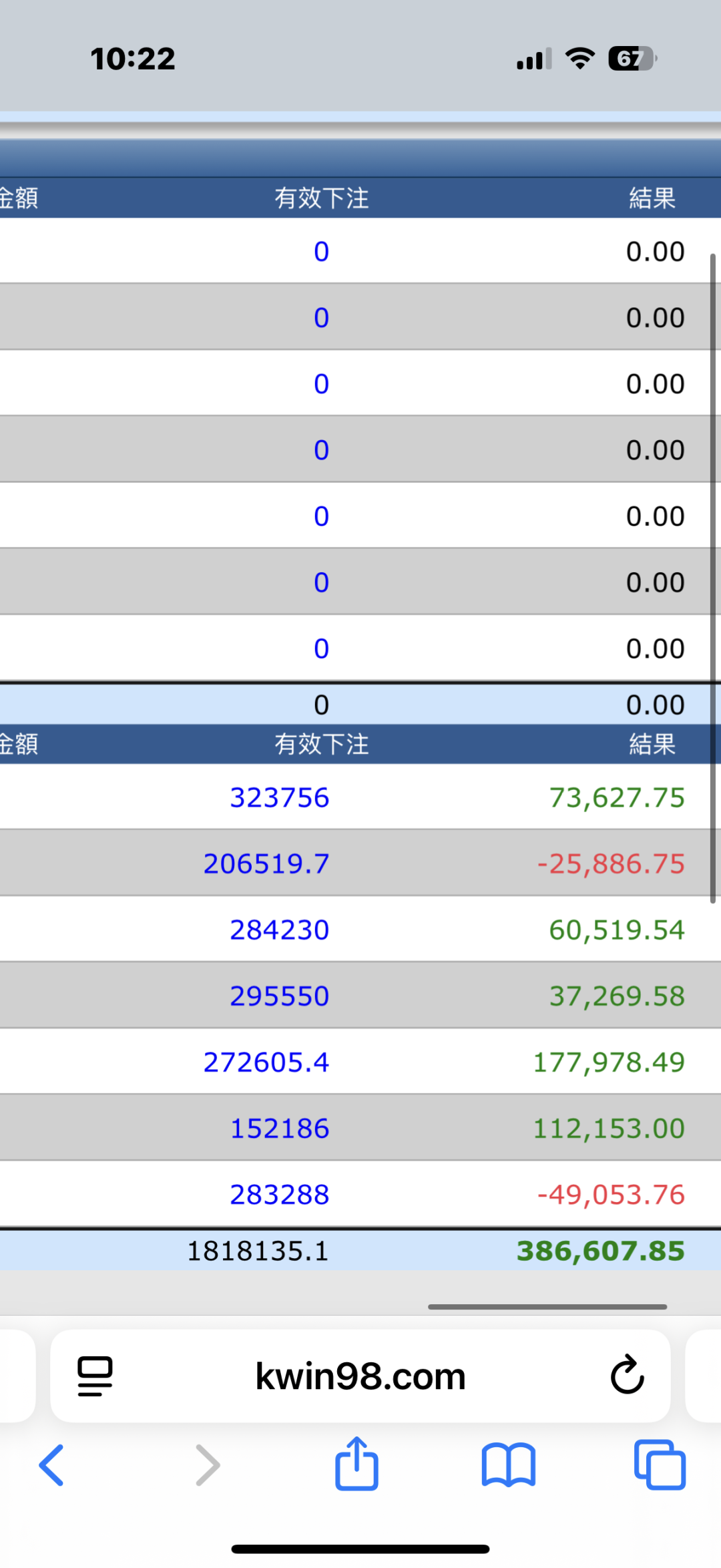Image resolution: width=721 pixels, height=1568 pixels.
Task: Open the 283288 valid bet link
Action: click(280, 1194)
